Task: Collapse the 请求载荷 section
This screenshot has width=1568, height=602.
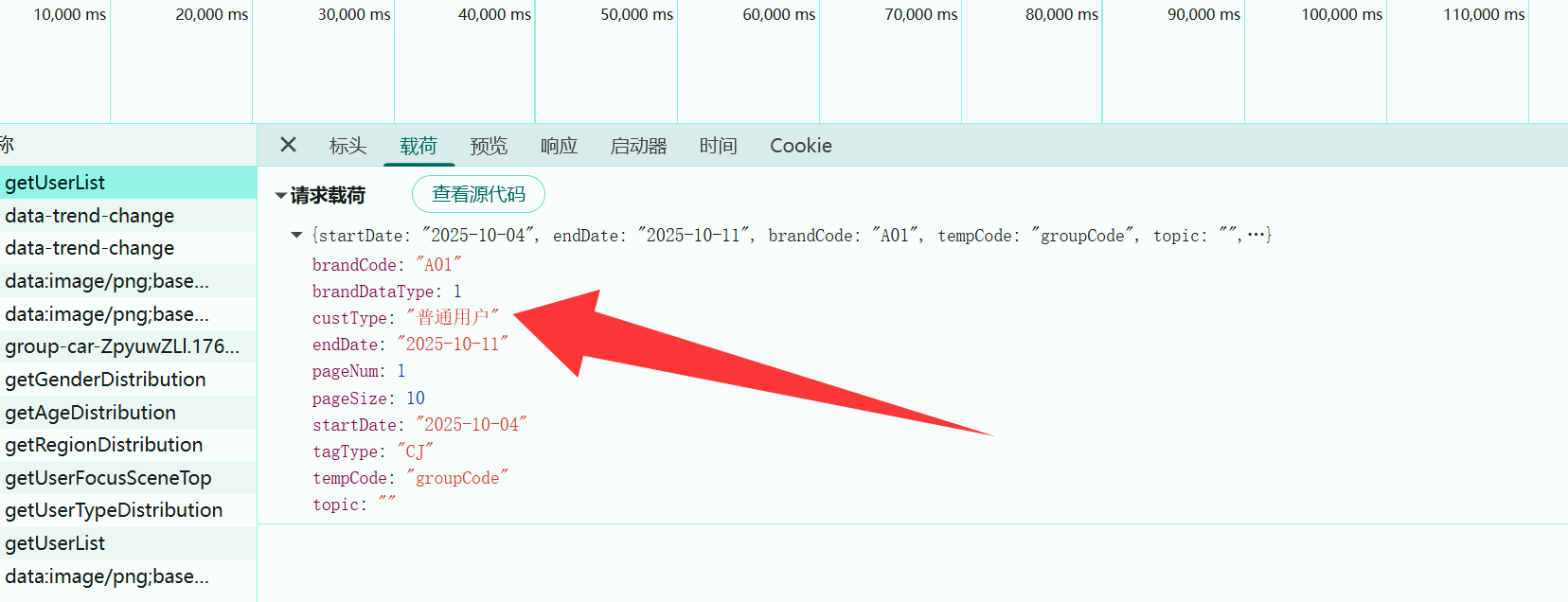Action: [281, 196]
